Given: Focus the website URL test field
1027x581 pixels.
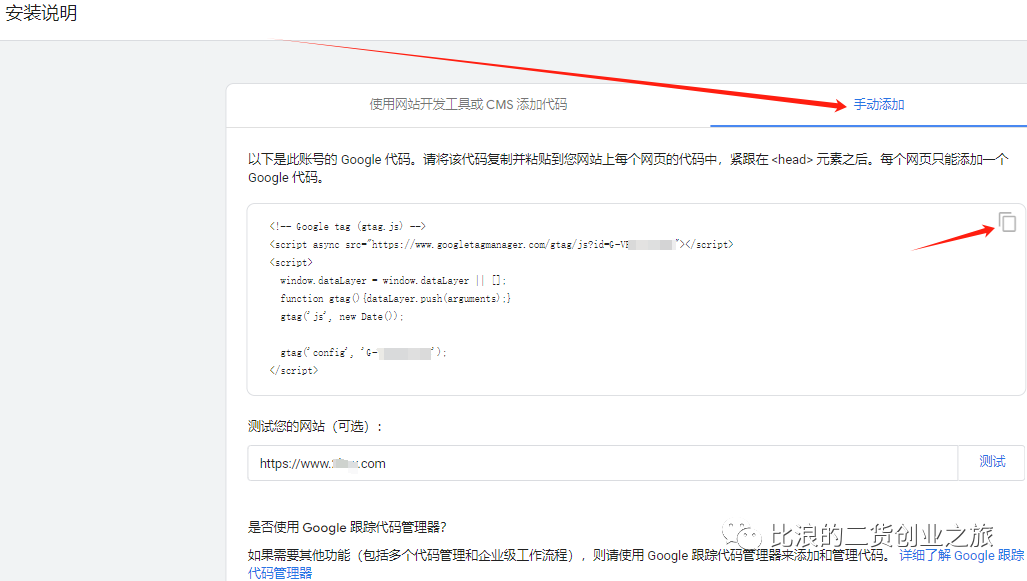Looking at the screenshot, I should point(603,463).
